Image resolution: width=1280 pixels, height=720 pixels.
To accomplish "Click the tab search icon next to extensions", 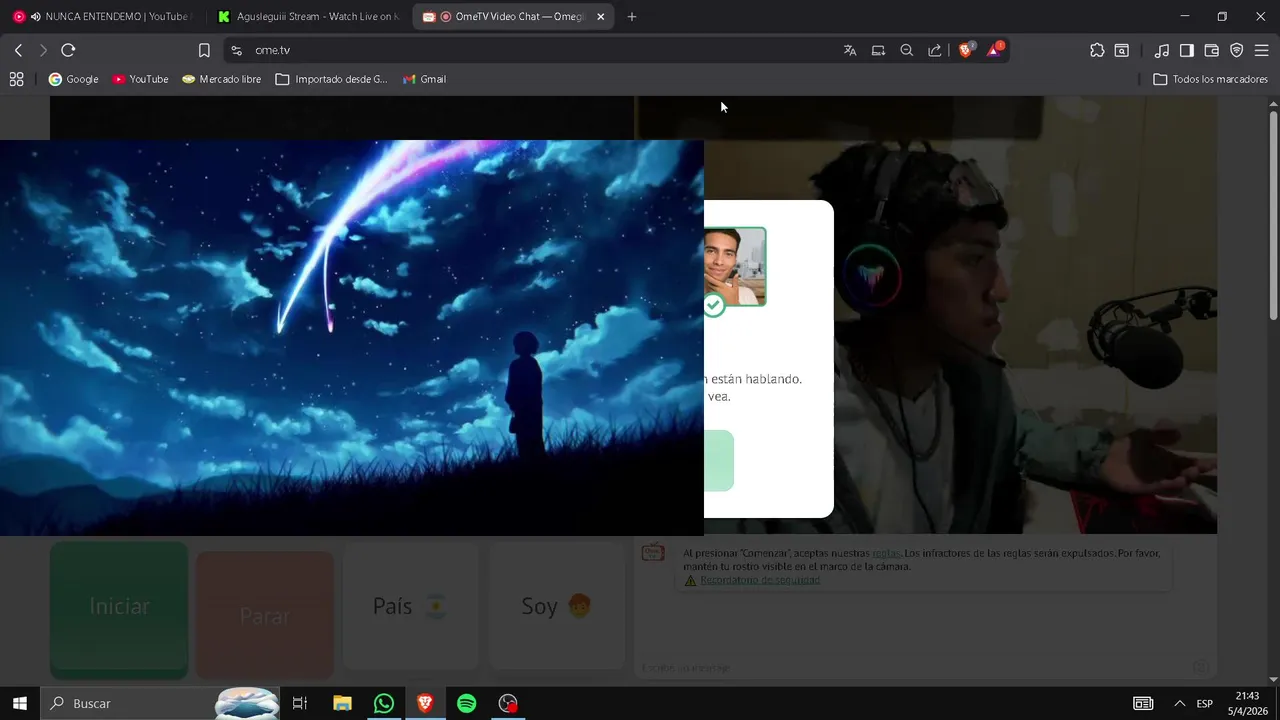I will click(x=1122, y=50).
